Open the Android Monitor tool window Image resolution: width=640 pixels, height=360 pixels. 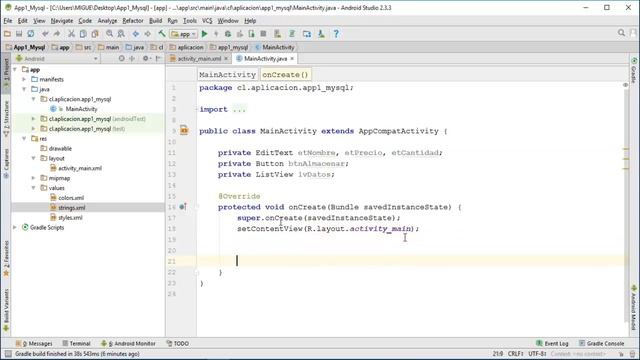click(128, 344)
